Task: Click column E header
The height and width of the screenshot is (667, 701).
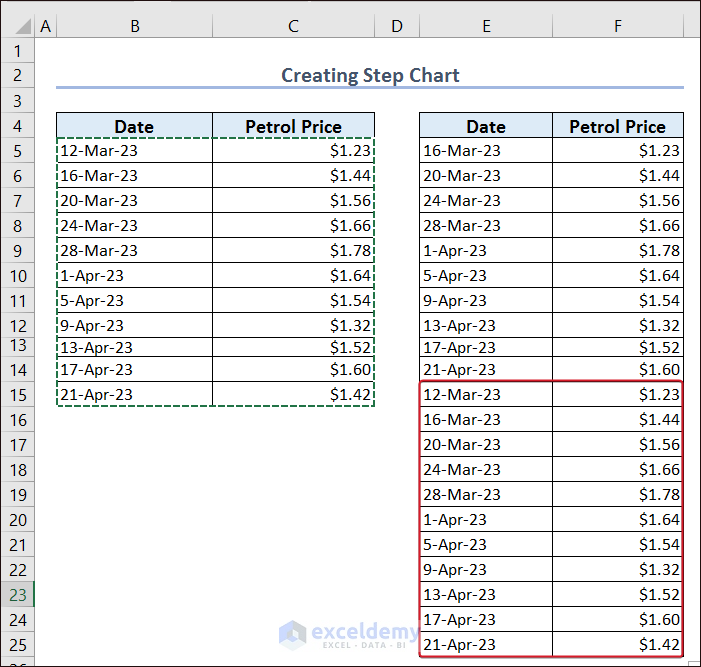Action: [486, 27]
